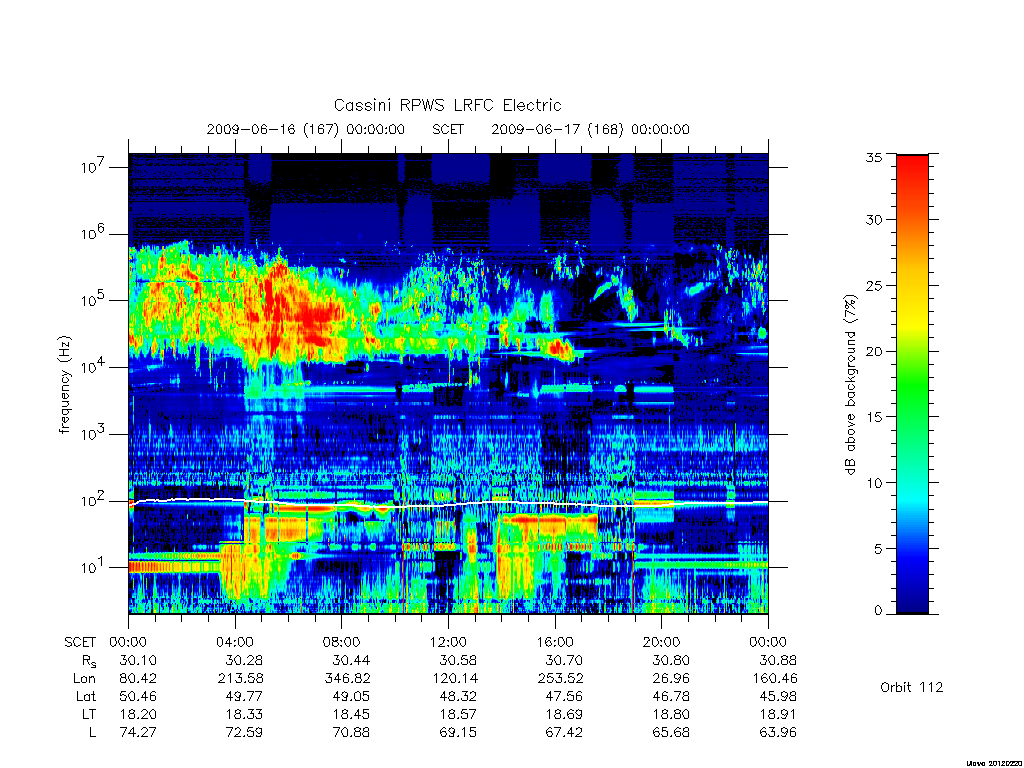The height and width of the screenshot is (768, 1024).
Task: Click the 'frequency (Hz)' axis label
Action: [65, 385]
